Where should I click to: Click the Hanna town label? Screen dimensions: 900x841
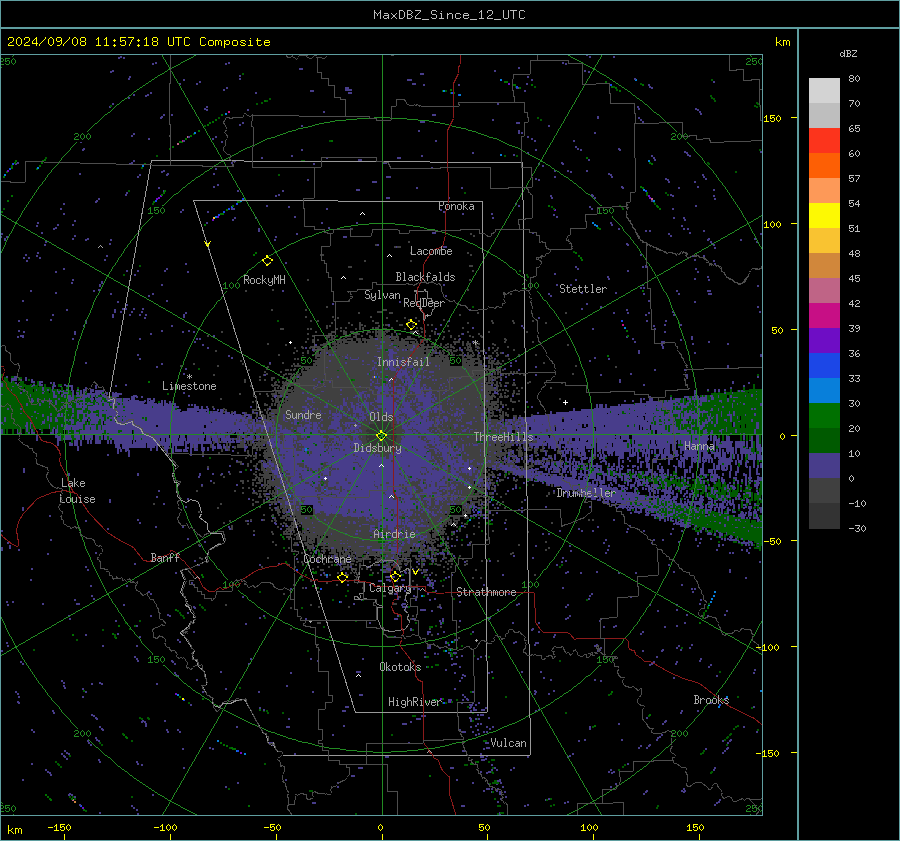(699, 446)
